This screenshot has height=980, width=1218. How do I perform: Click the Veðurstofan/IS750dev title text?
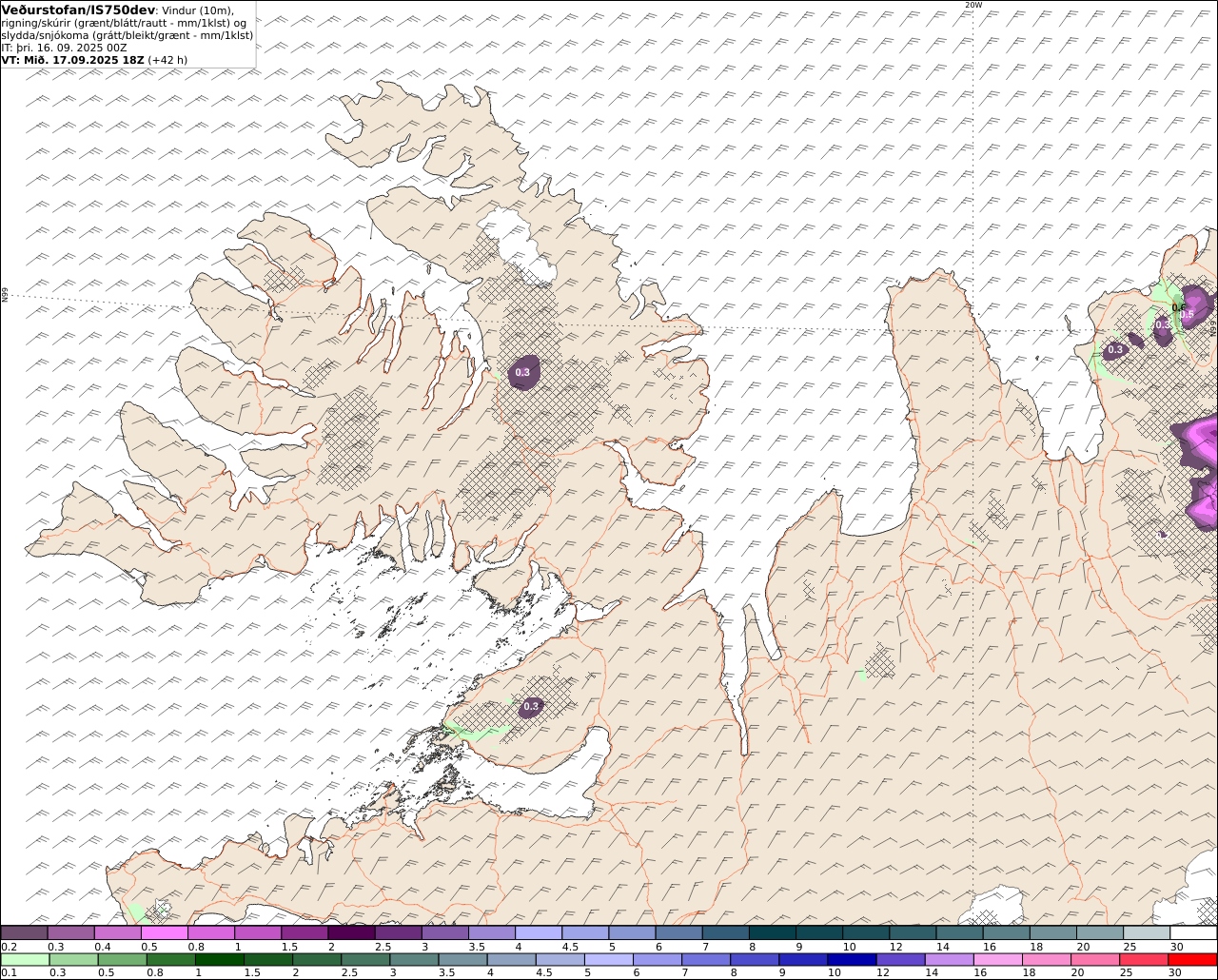click(x=79, y=10)
